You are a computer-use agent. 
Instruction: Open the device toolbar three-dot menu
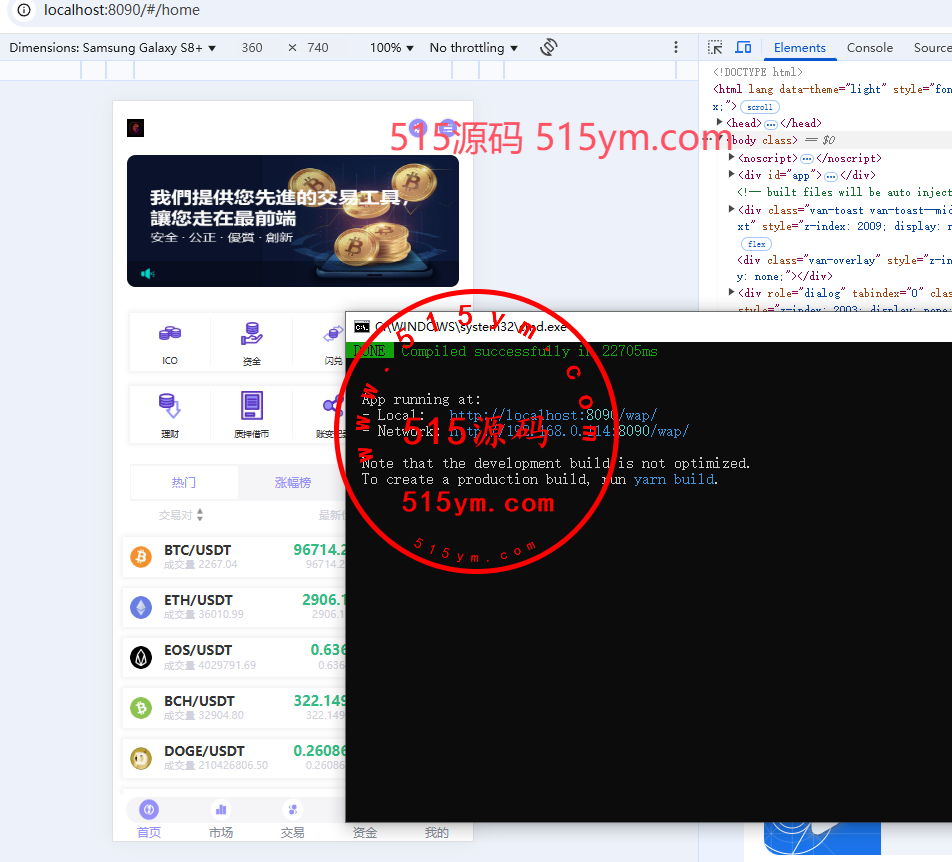676,47
